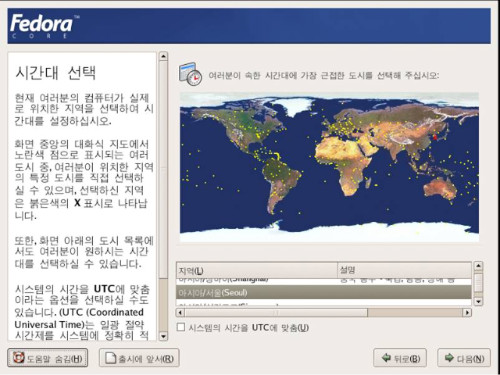
Task: Go back with the 뒤로(B) button
Action: point(400,358)
